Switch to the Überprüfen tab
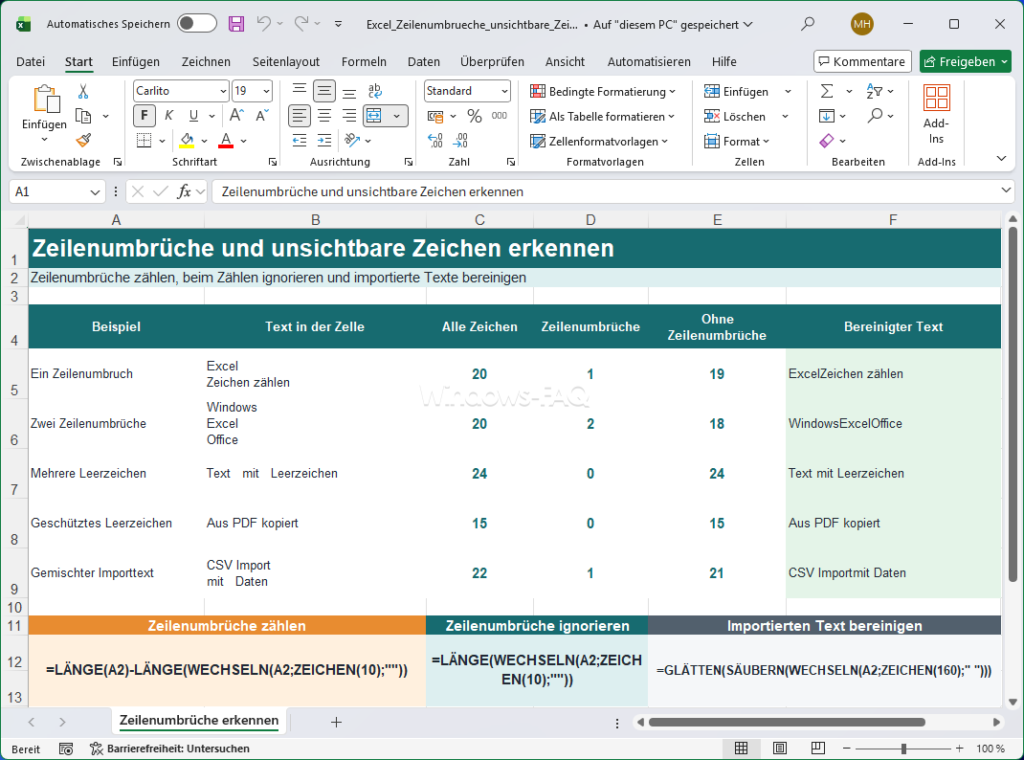Screen dimensions: 1024x760 click(x=492, y=61)
